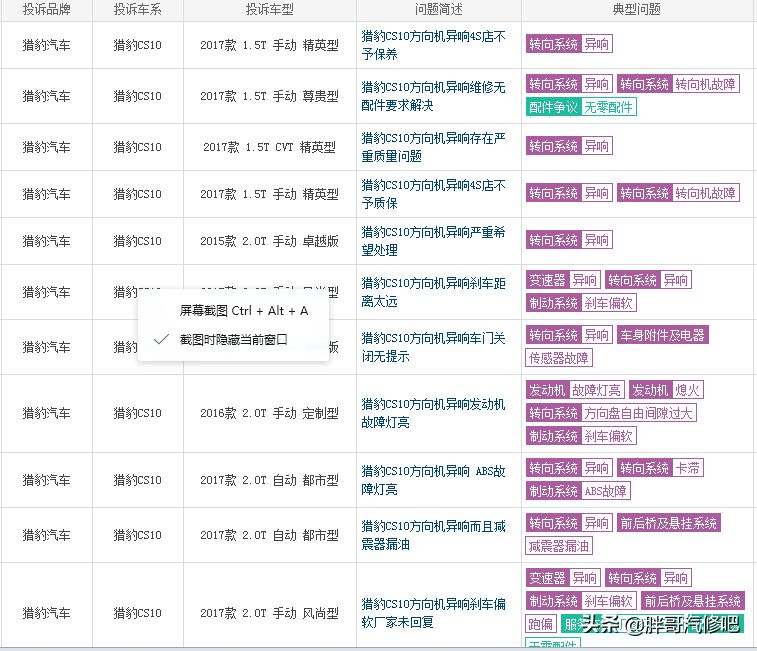
Task: Open the 方向机异响刹车距离太远 complaint link
Action: [433, 292]
